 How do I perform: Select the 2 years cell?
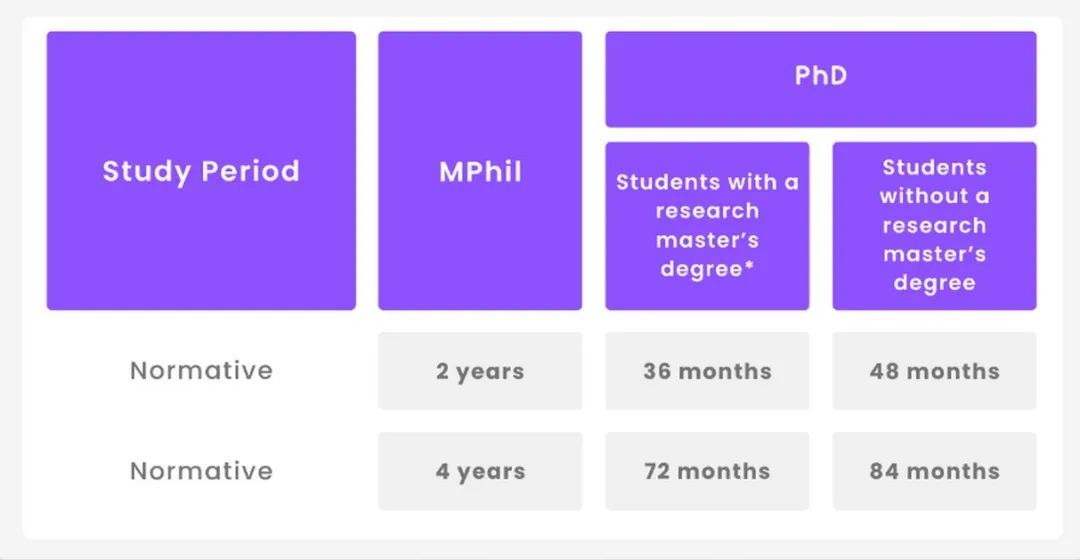(480, 371)
